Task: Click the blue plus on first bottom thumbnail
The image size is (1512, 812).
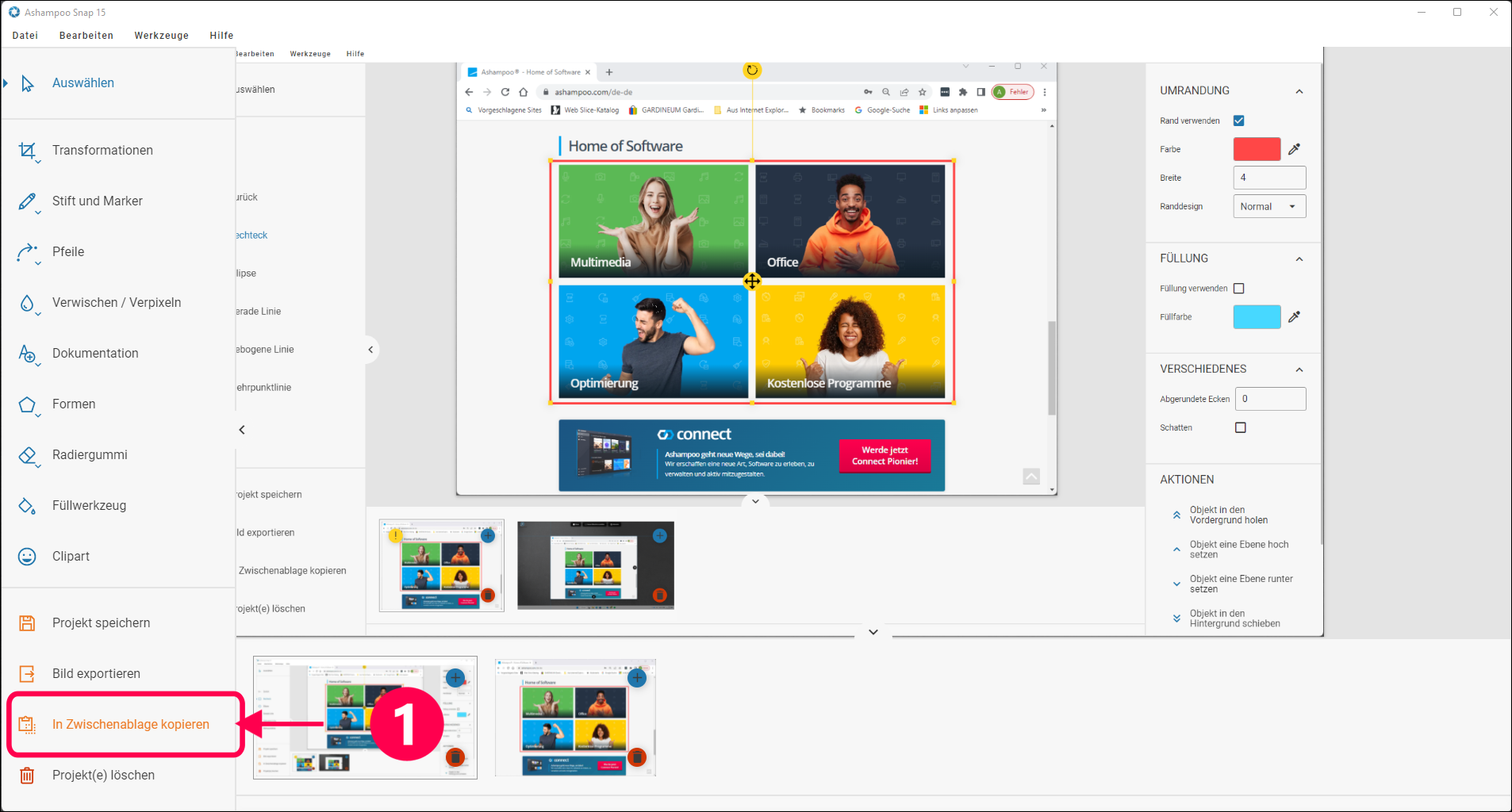Action: click(455, 678)
